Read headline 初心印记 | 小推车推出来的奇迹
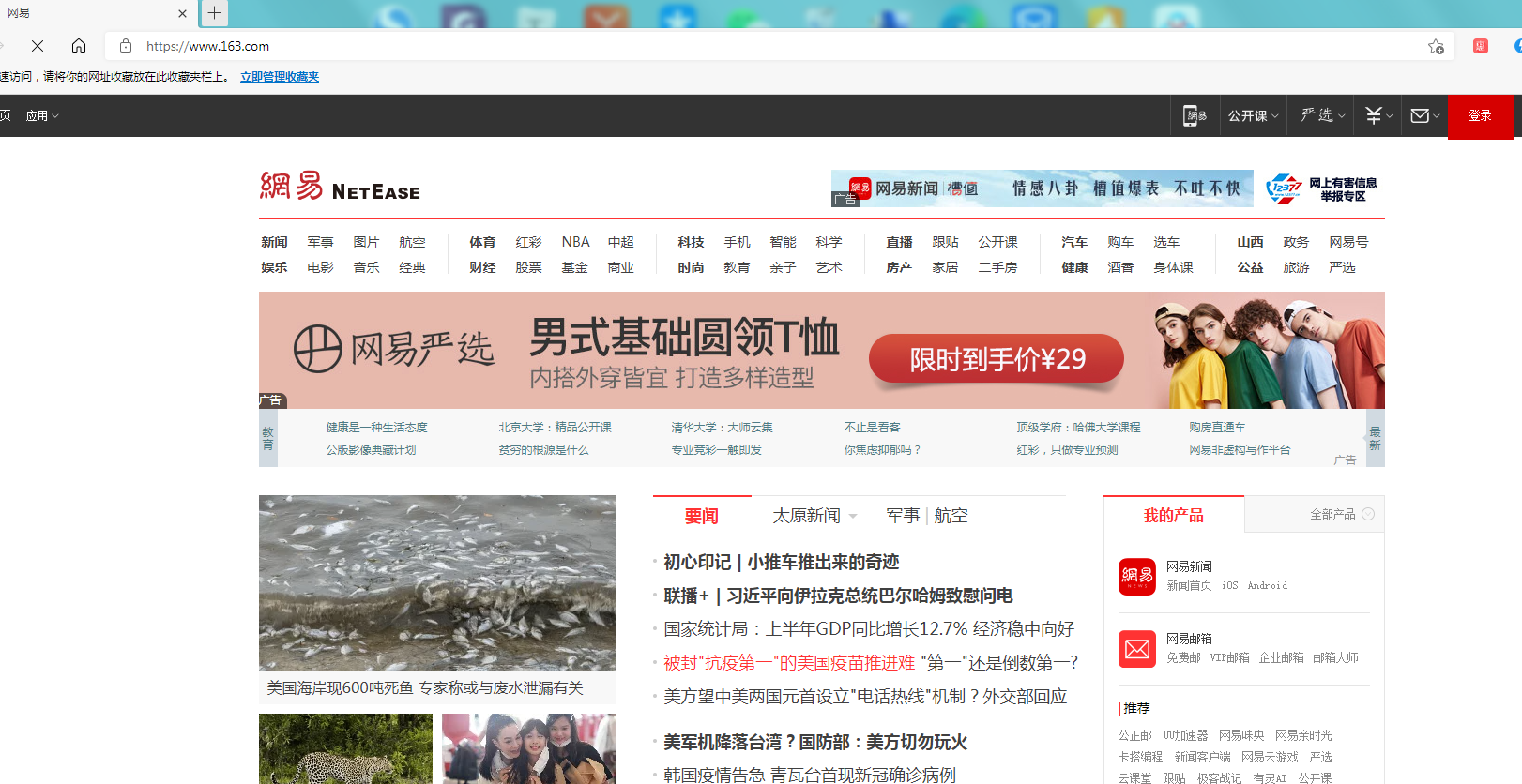Image resolution: width=1522 pixels, height=784 pixels. point(781,562)
